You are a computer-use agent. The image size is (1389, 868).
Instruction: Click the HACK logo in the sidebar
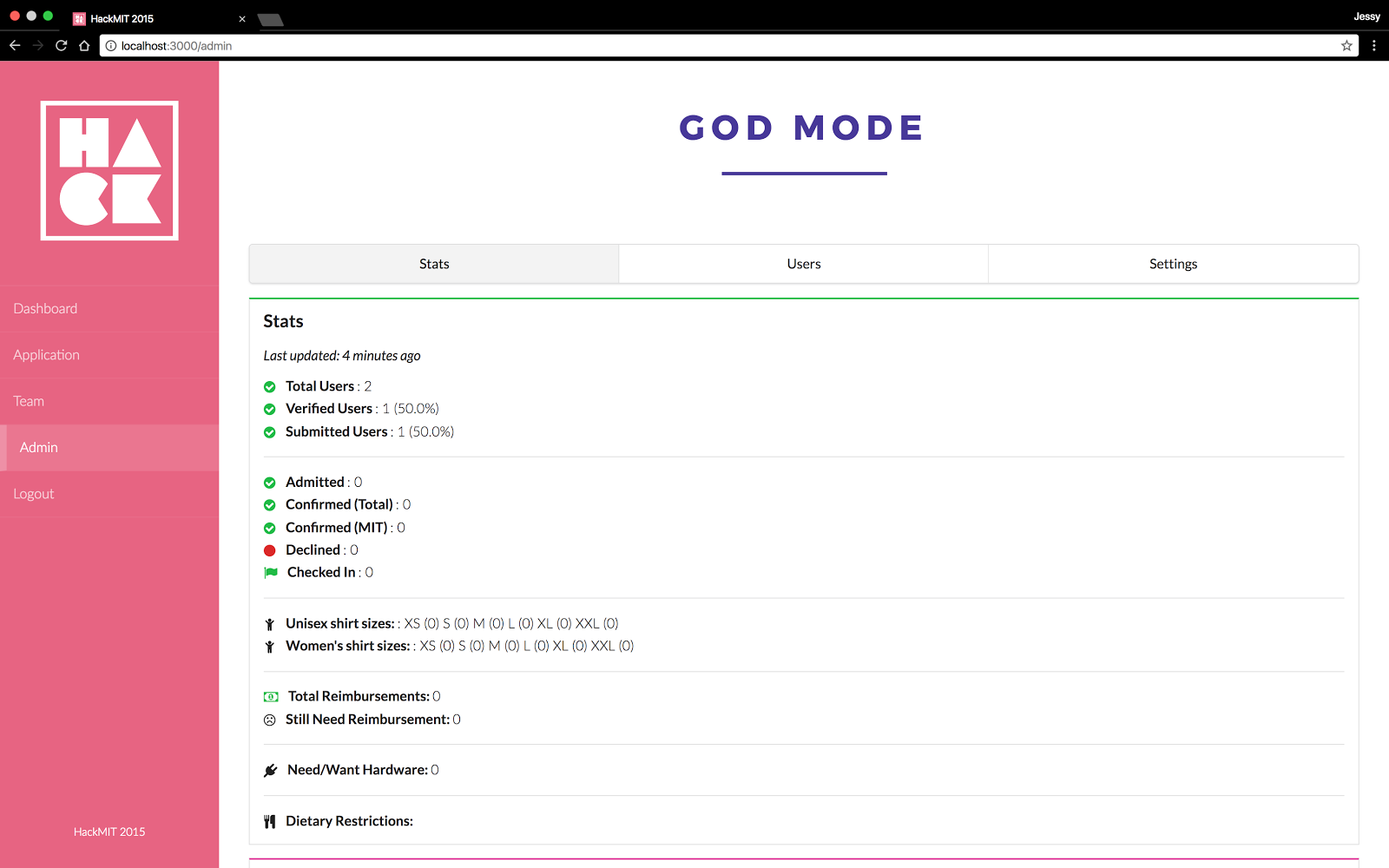pos(109,170)
